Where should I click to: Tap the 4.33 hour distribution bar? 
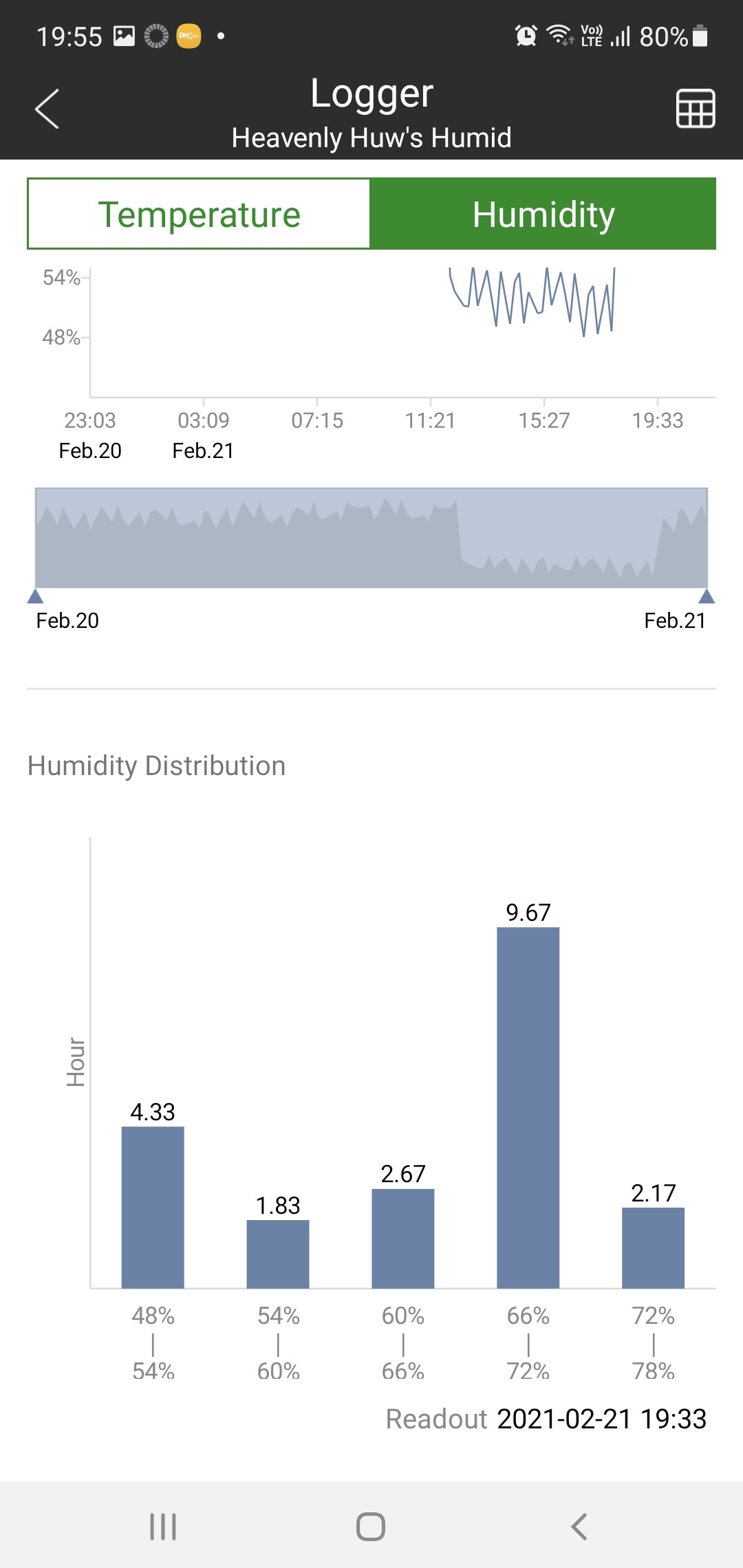coord(153,1207)
